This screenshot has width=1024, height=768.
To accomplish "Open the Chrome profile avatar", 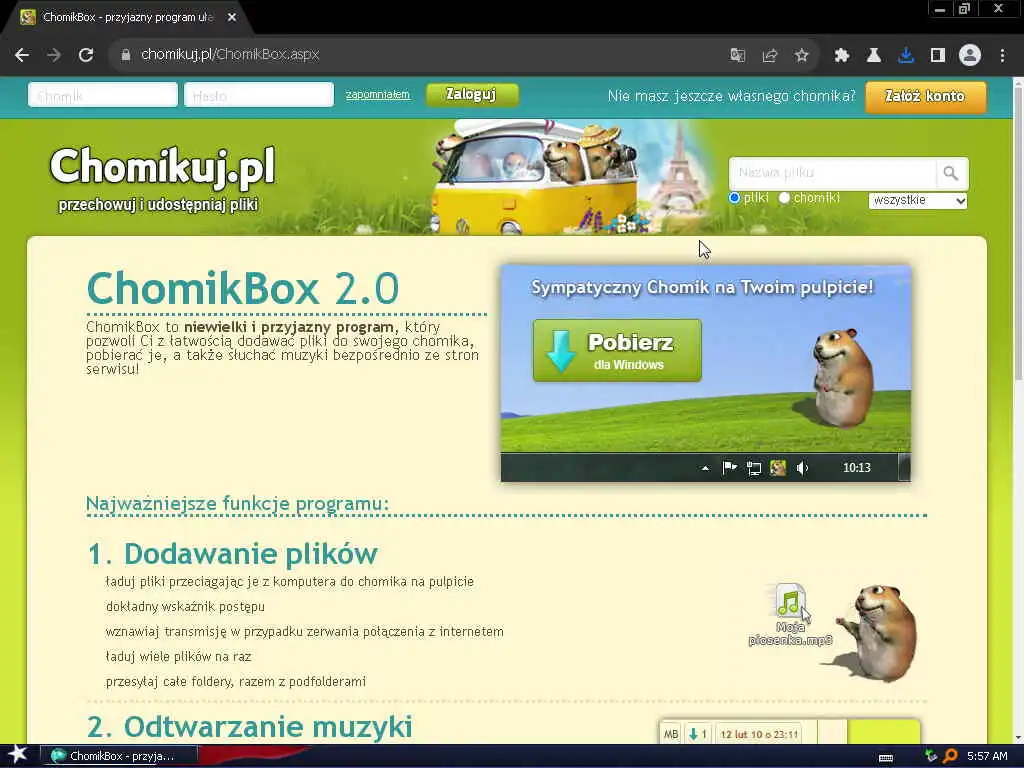I will [970, 56].
